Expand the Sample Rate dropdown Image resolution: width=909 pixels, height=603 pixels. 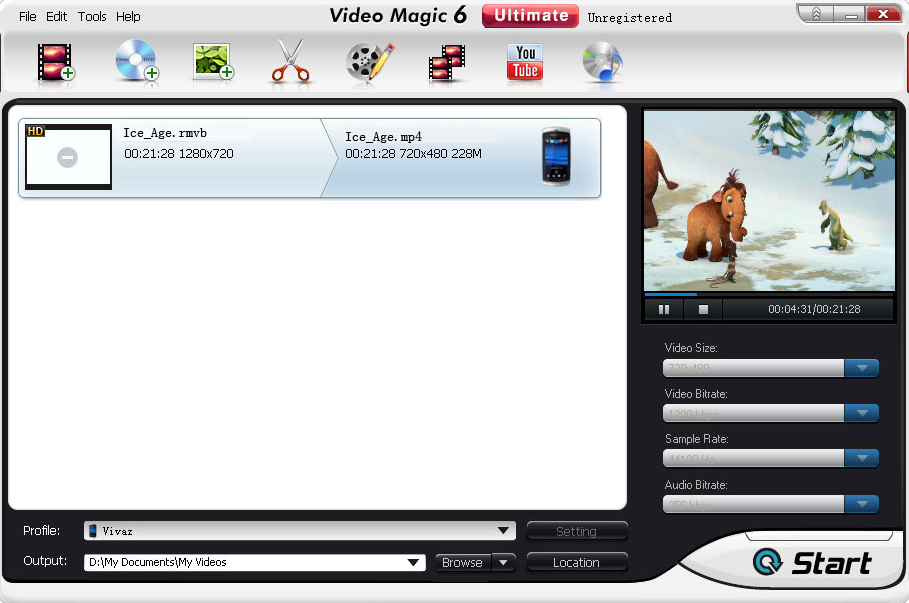(x=861, y=459)
